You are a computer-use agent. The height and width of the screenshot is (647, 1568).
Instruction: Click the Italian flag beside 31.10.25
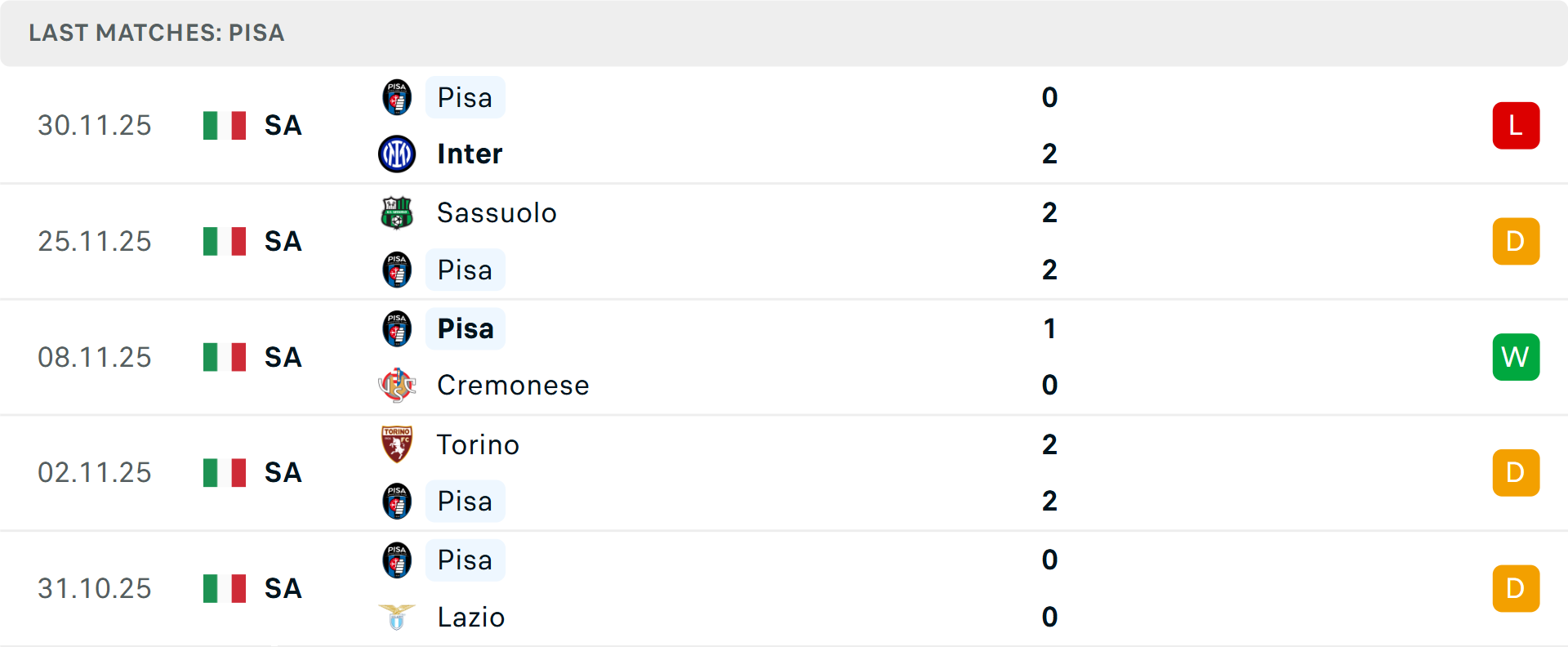[225, 588]
